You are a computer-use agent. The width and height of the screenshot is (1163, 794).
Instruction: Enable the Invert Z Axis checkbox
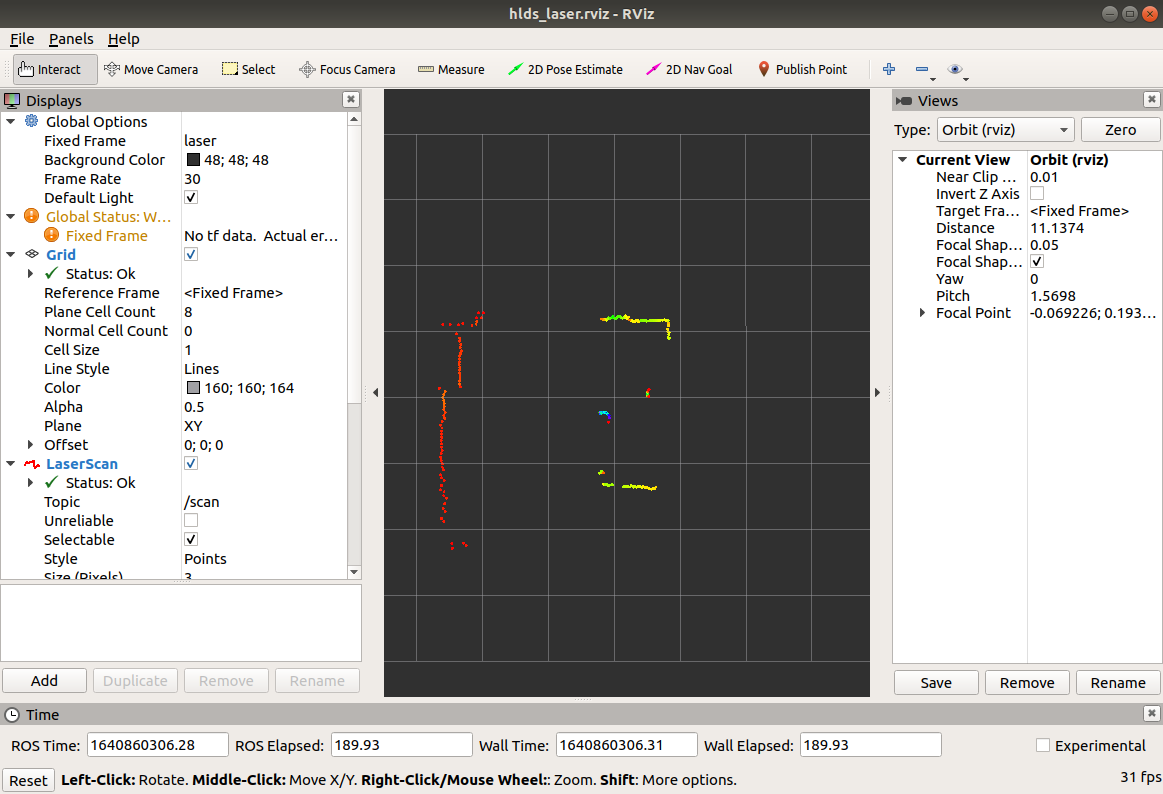(1037, 193)
